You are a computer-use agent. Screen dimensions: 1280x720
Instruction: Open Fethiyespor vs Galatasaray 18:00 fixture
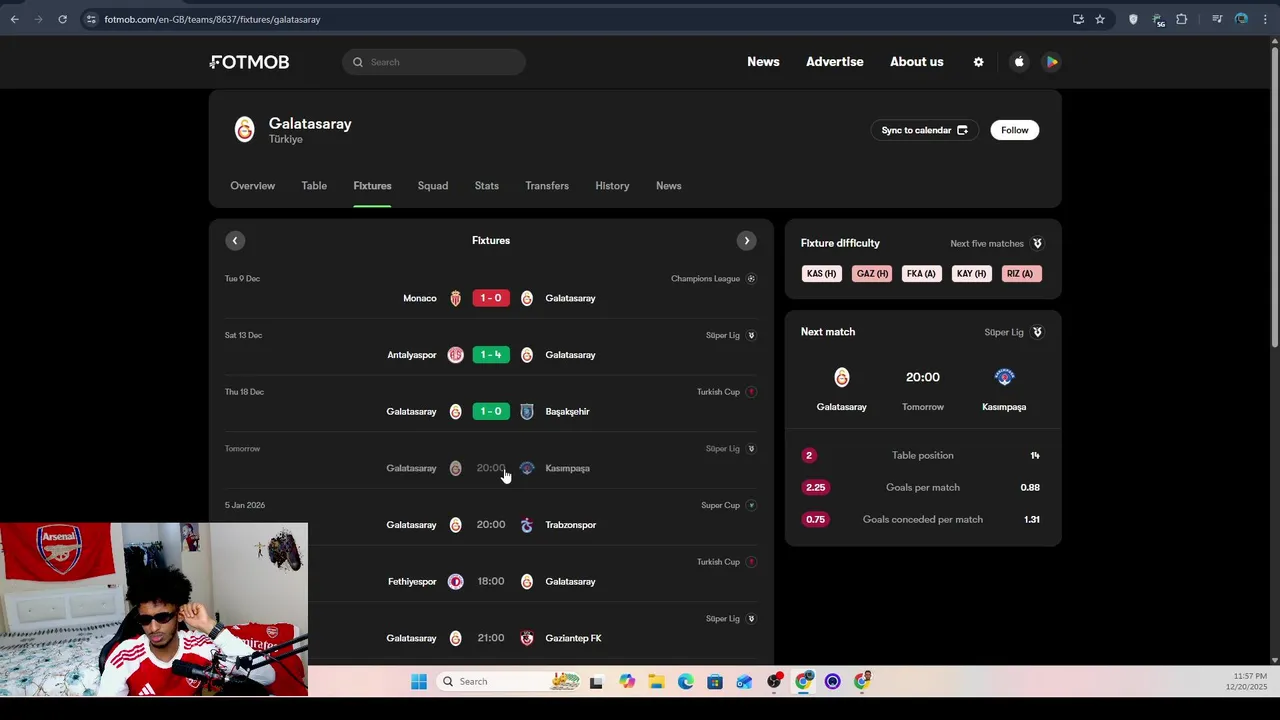(x=491, y=582)
